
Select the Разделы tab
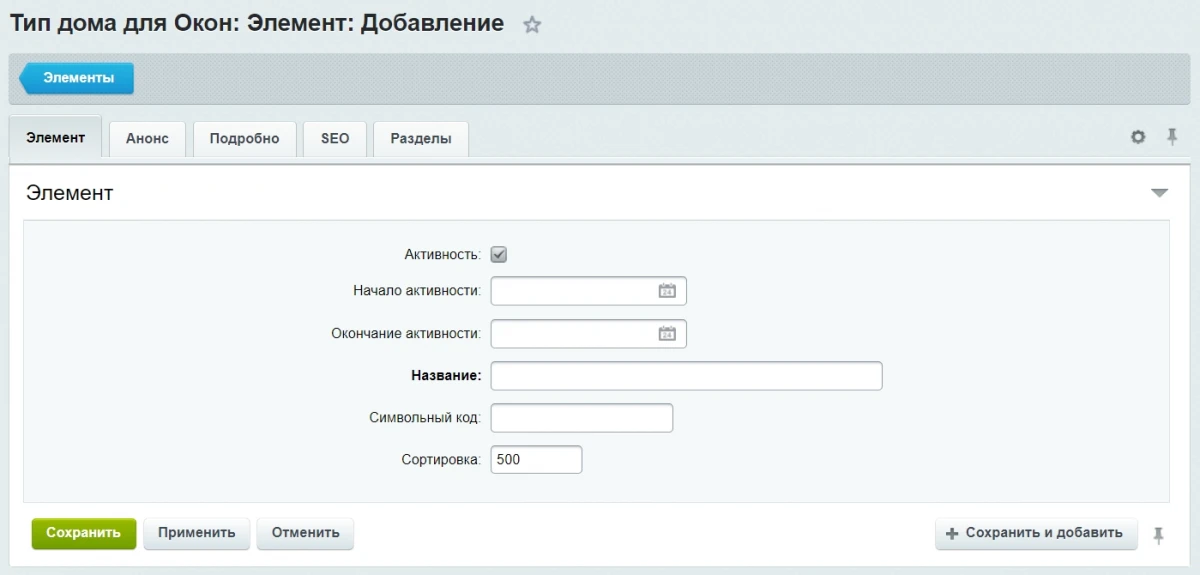(x=421, y=139)
